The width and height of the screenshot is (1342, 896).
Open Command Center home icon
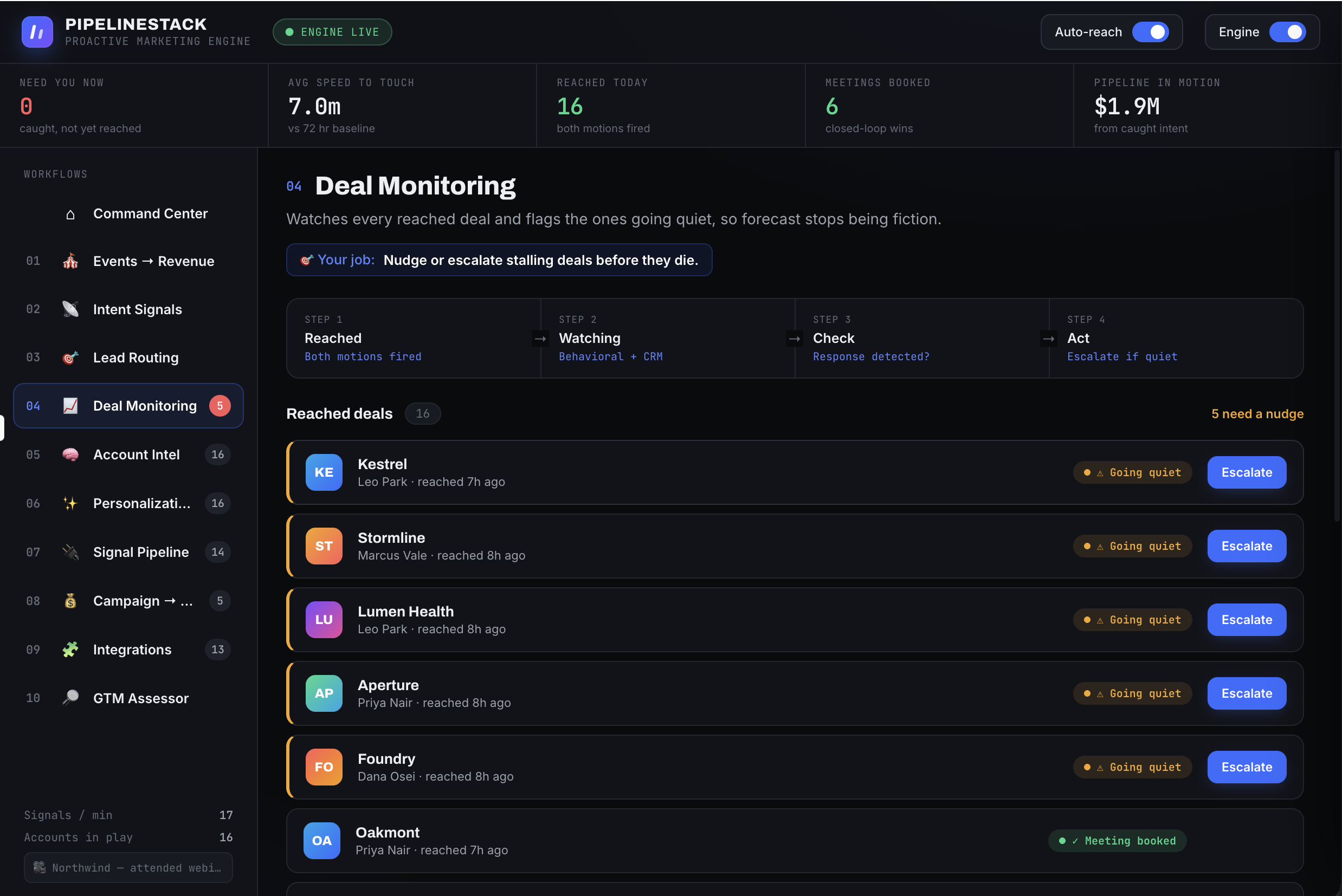coord(70,215)
